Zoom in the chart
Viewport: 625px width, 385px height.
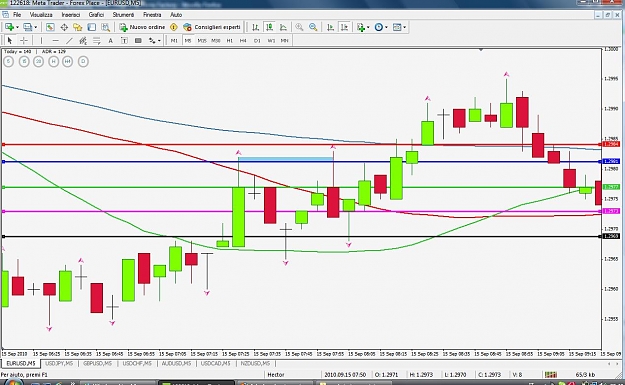299,27
